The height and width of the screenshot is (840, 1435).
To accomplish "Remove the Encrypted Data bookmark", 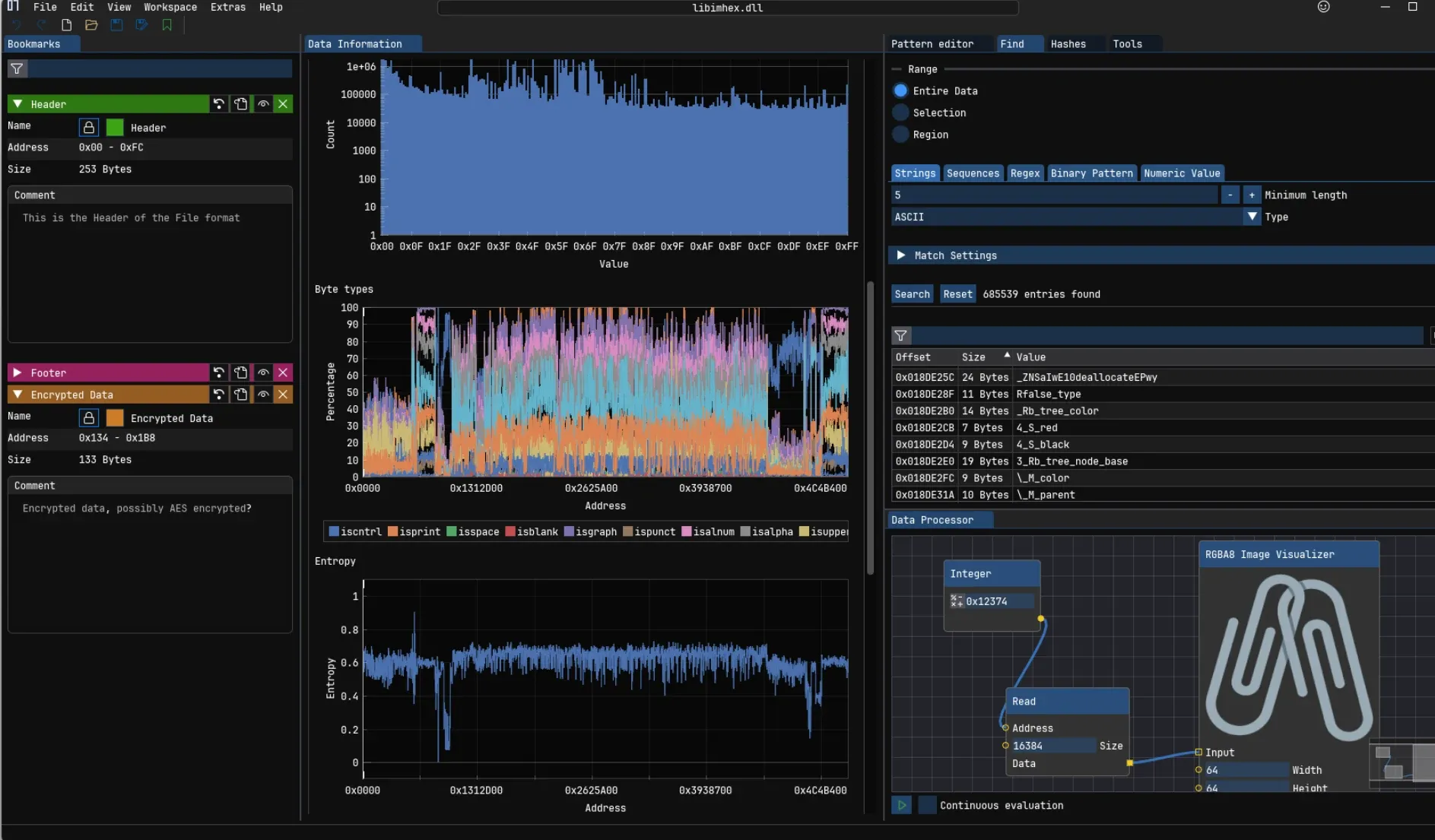I will [x=283, y=395].
